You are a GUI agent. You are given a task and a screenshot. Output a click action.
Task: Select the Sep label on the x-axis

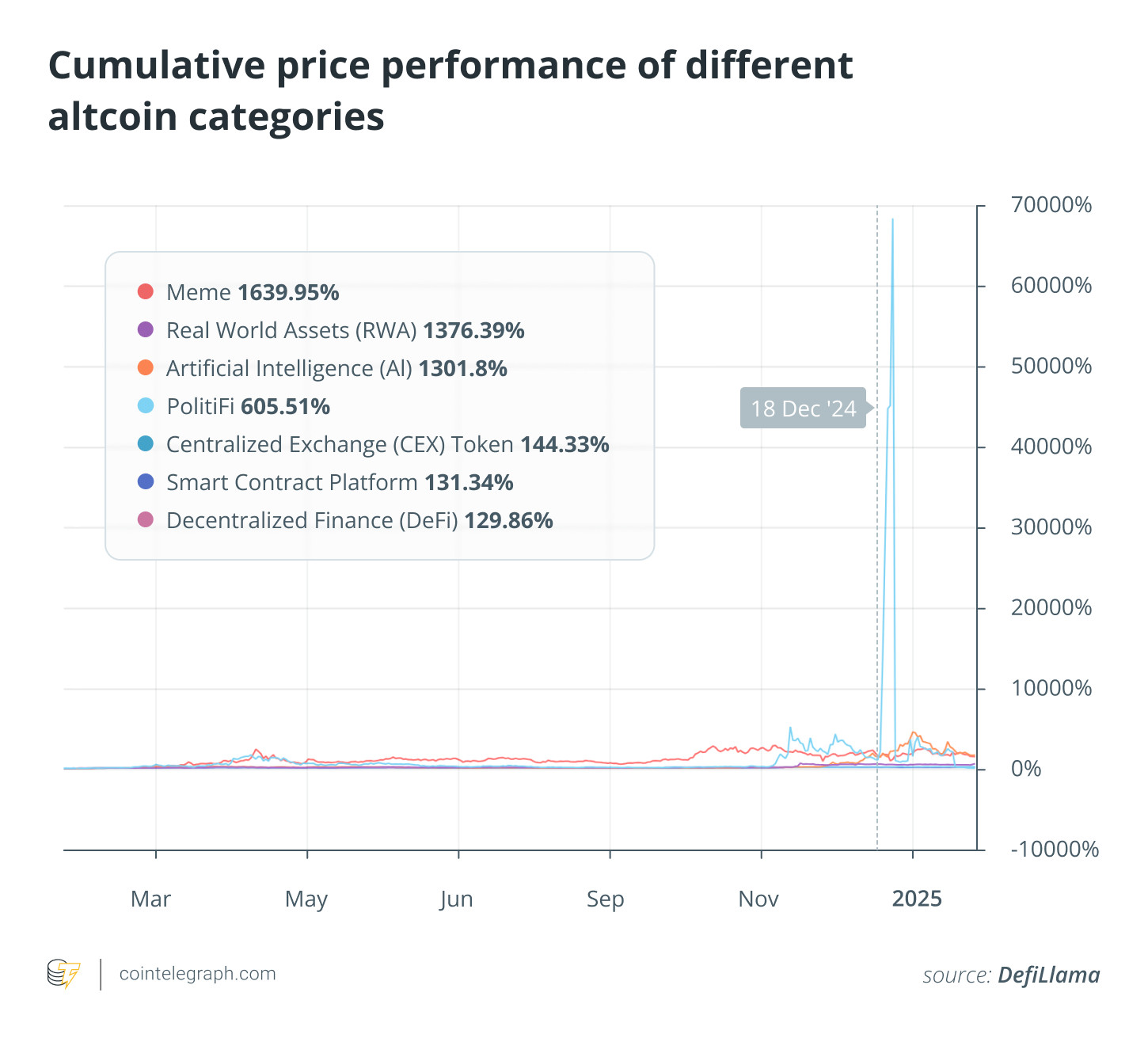(x=606, y=899)
